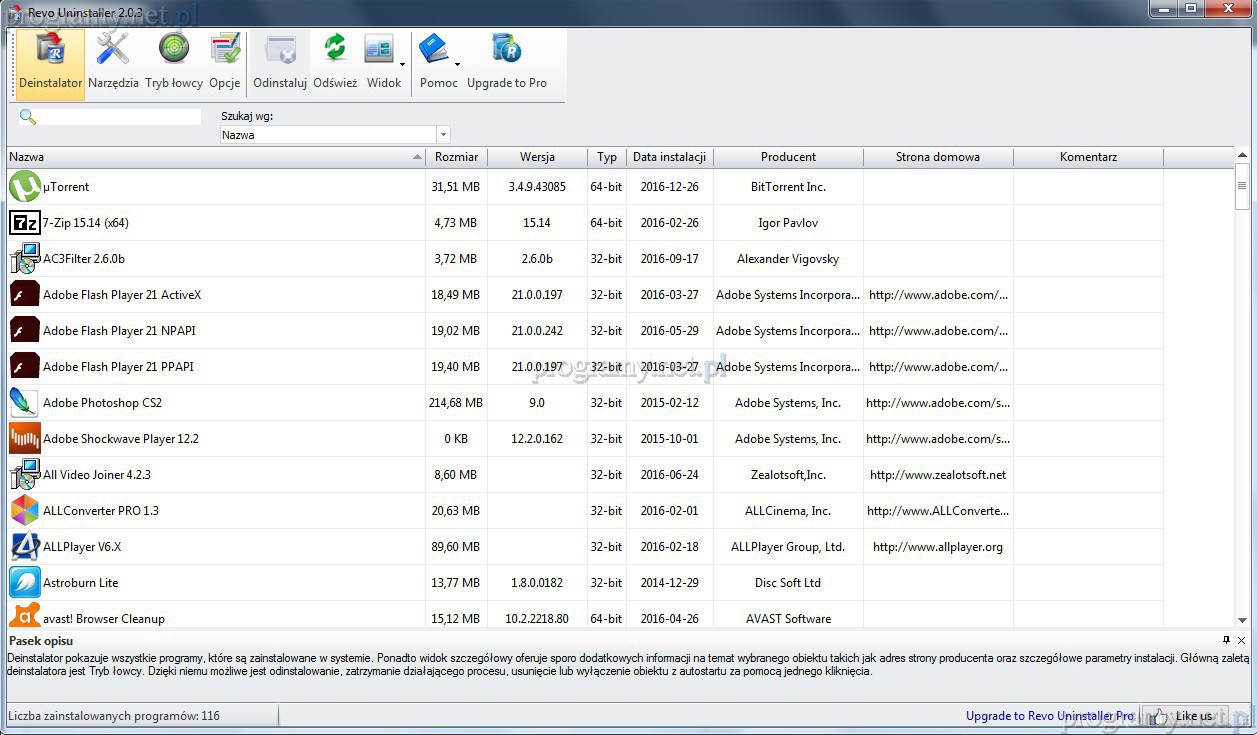Sort by Data instalacji column header
Image resolution: width=1257 pixels, height=735 pixels.
(x=669, y=157)
